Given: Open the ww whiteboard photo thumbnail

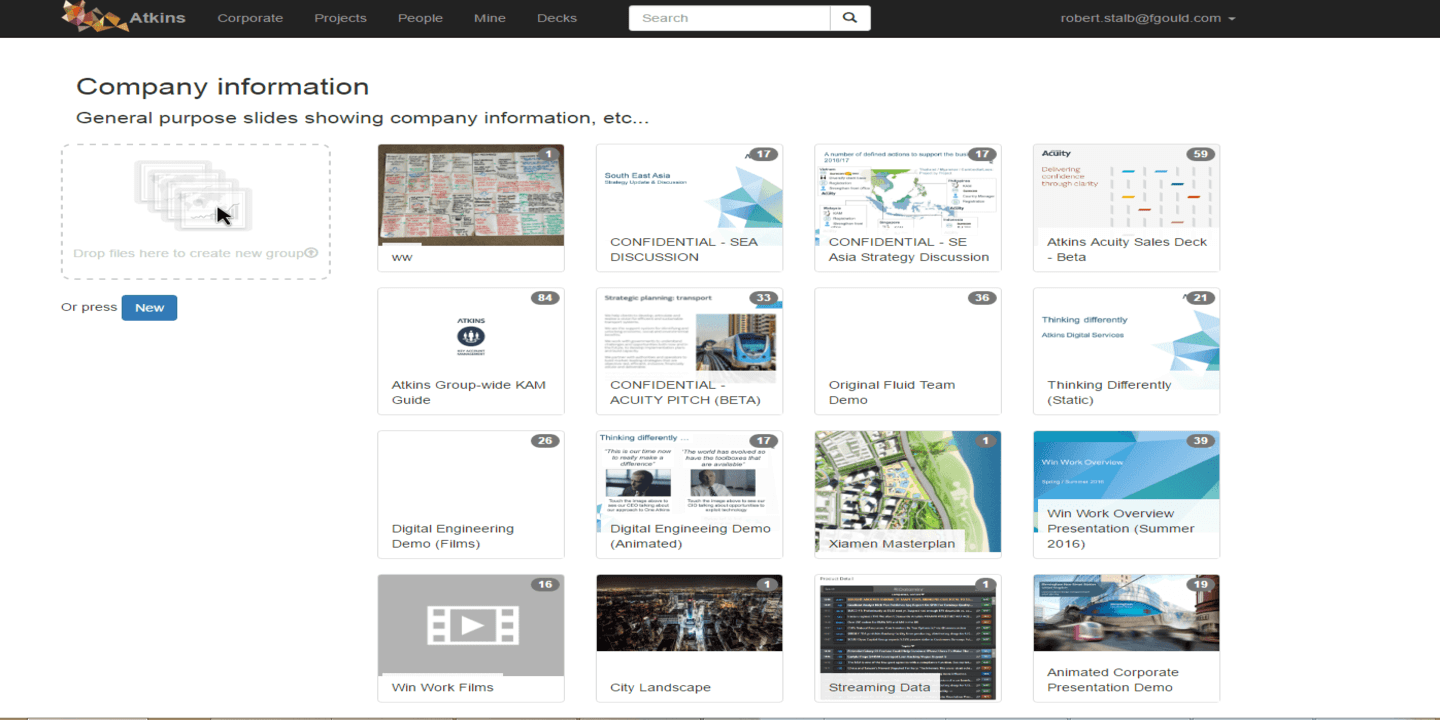Looking at the screenshot, I should click(471, 195).
